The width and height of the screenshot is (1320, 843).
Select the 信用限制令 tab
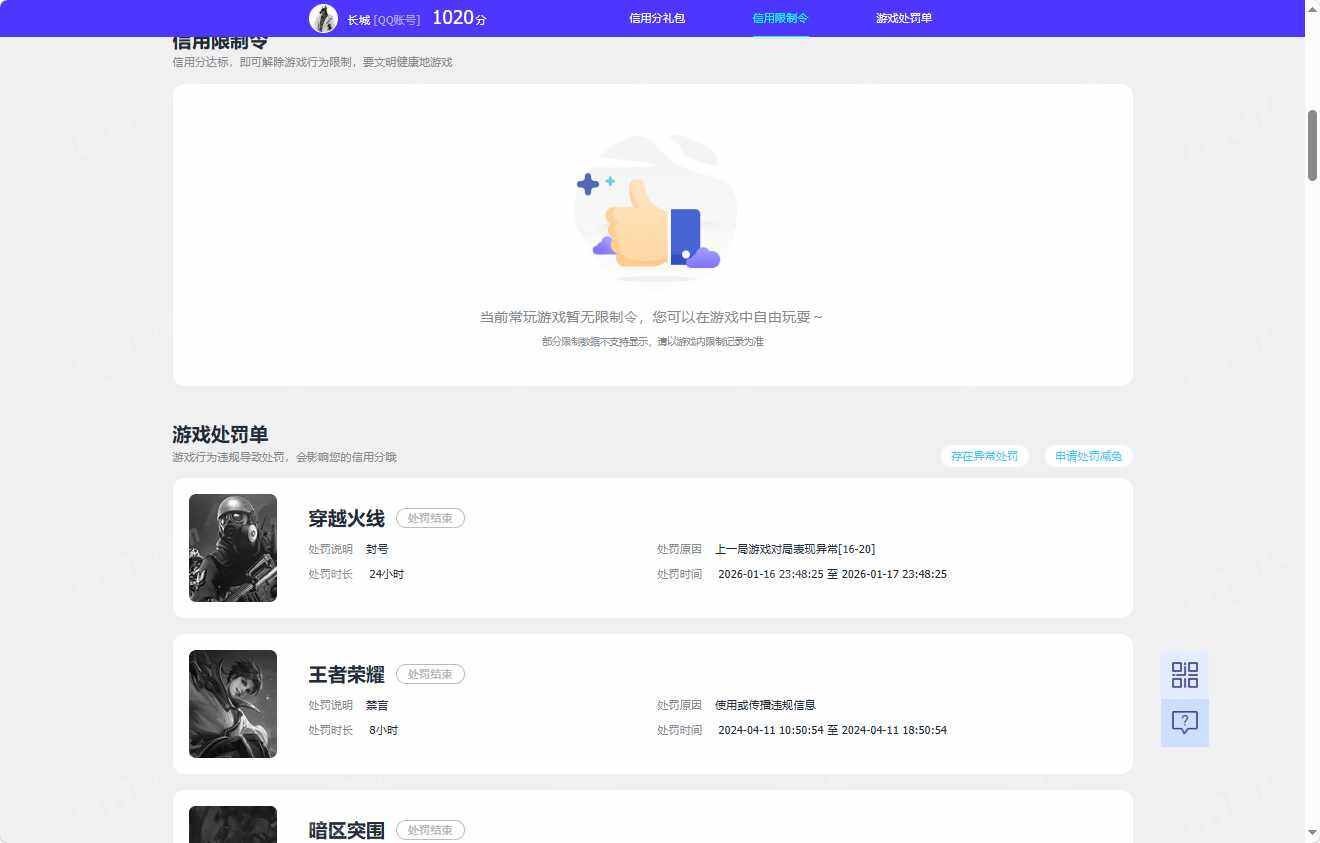780,18
